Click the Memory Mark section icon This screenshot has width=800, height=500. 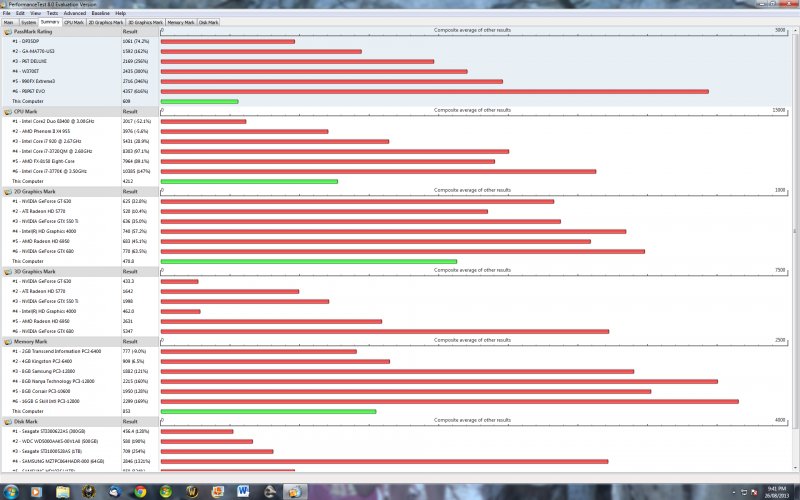tap(8, 342)
